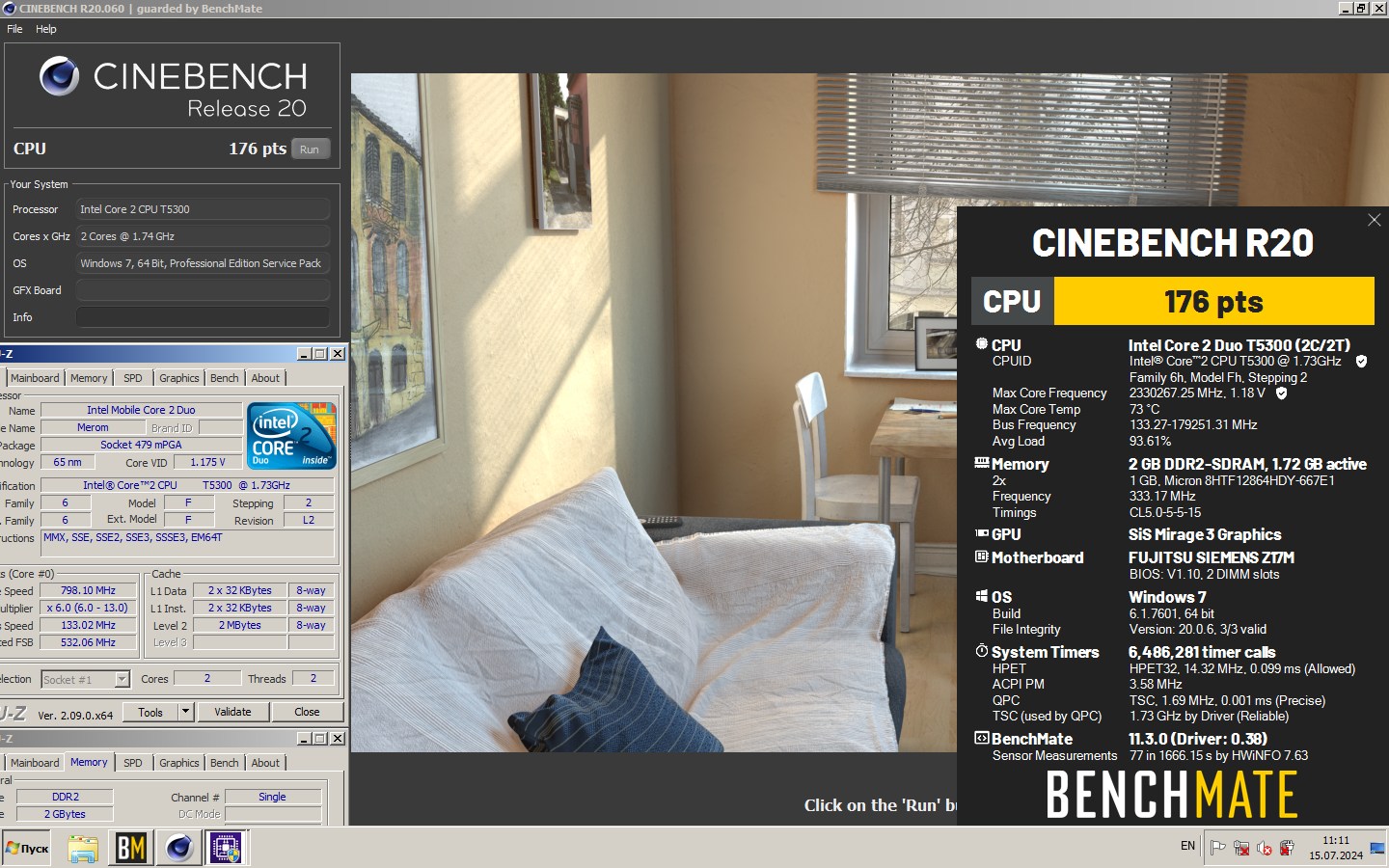Open the SPD tab in lower CPU-Z

point(133,763)
